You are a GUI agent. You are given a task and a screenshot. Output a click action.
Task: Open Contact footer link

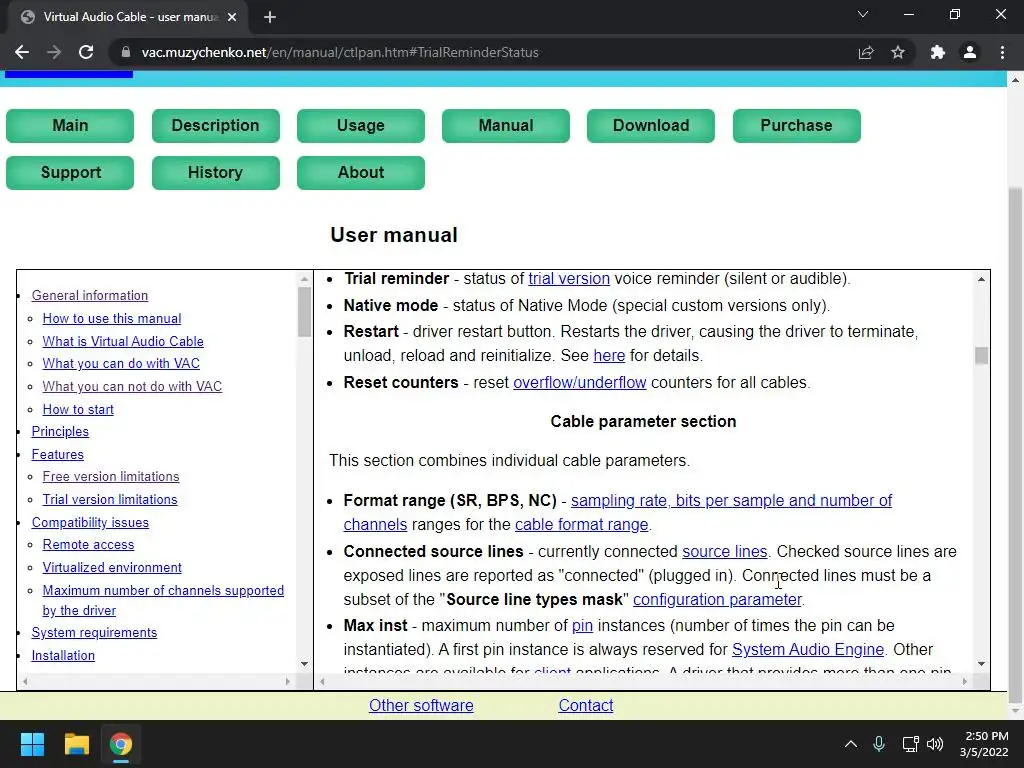(586, 705)
